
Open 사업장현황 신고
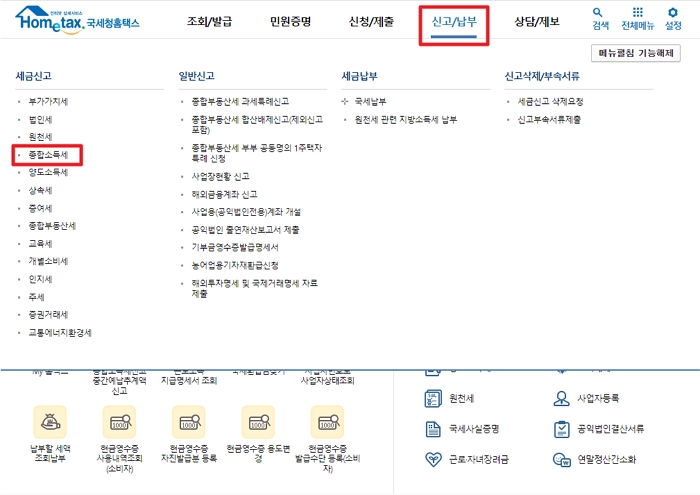click(220, 176)
